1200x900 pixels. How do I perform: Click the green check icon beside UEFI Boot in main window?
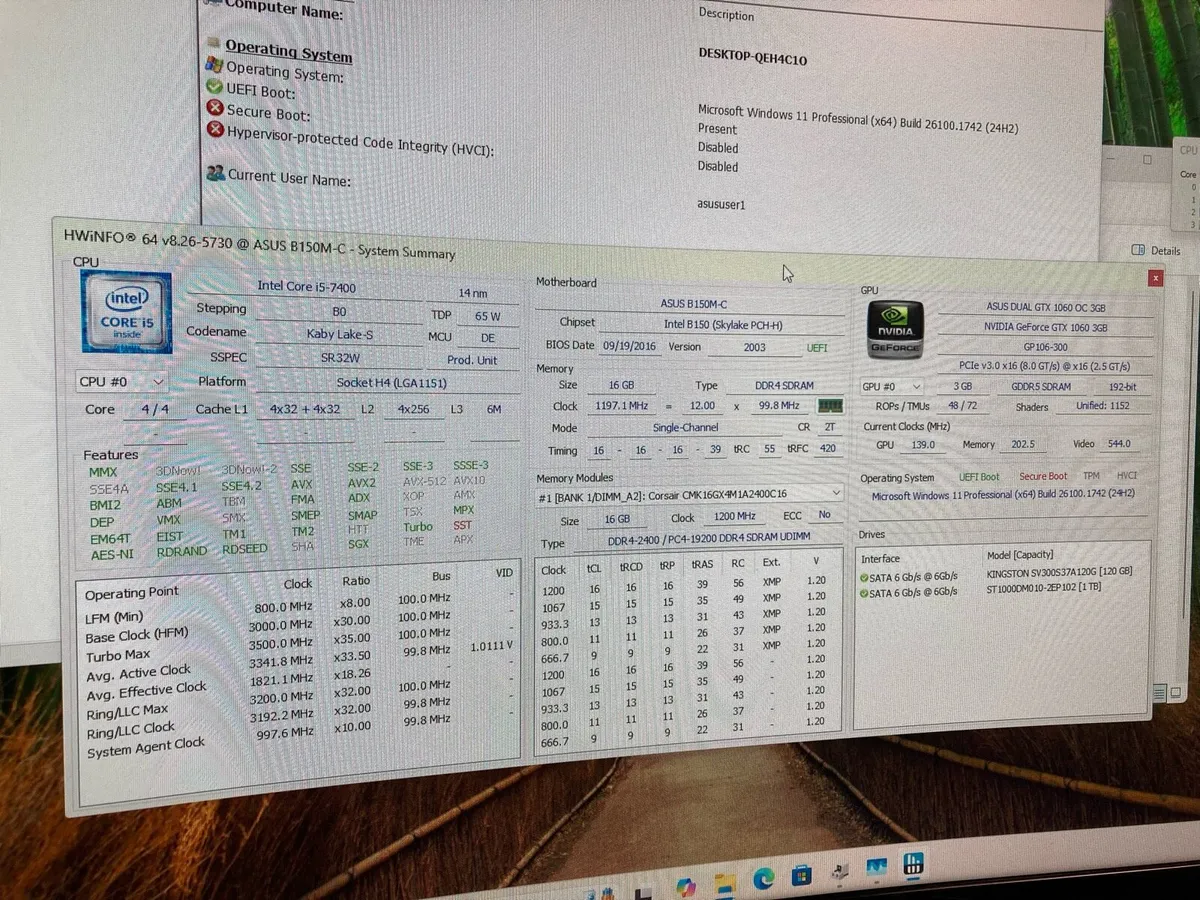[215, 87]
